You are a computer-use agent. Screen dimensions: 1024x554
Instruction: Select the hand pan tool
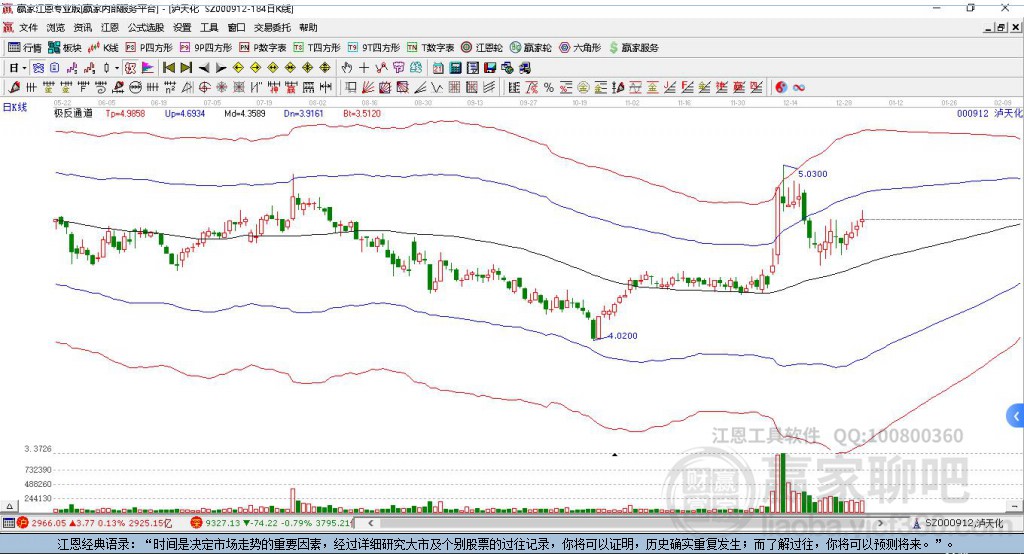(347, 67)
